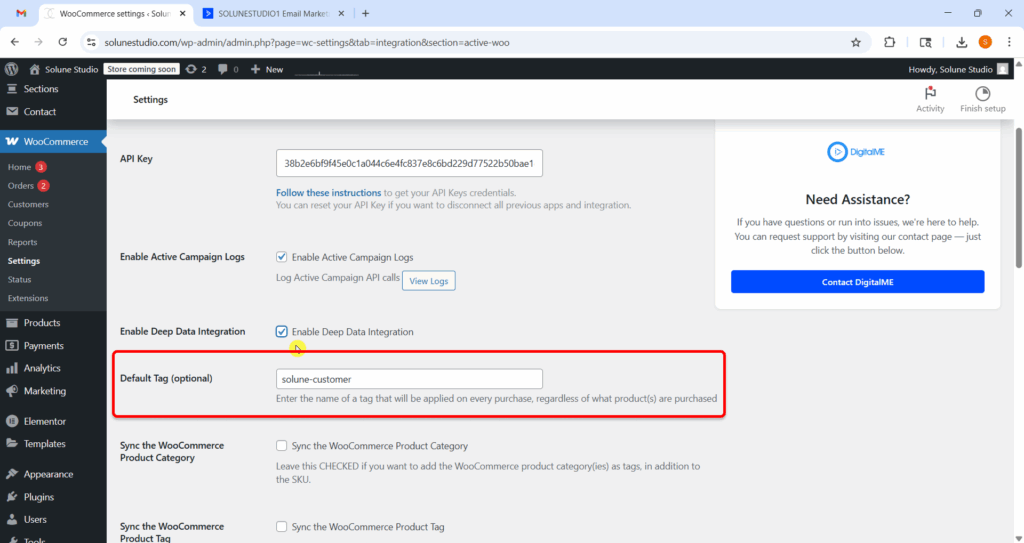Switch to the WooCommerce settings browser tab
Image resolution: width=1024 pixels, height=543 pixels.
[x=116, y=13]
